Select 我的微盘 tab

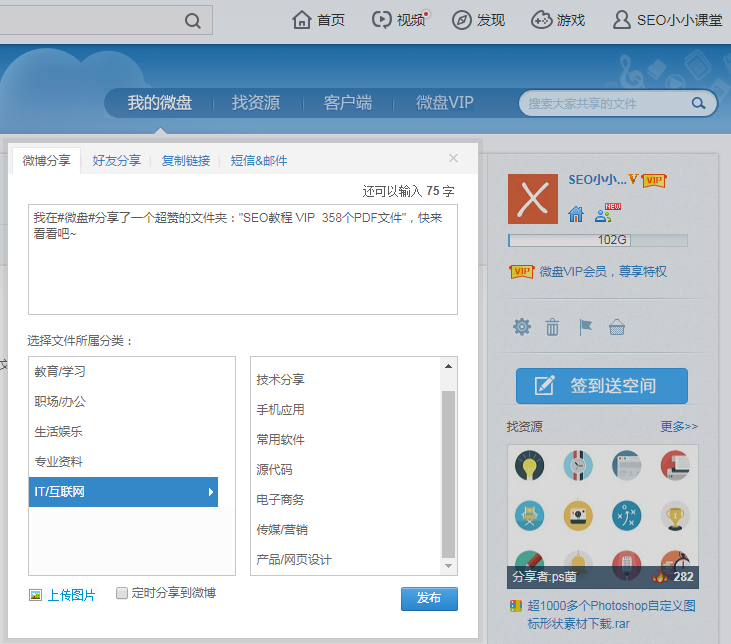[160, 103]
